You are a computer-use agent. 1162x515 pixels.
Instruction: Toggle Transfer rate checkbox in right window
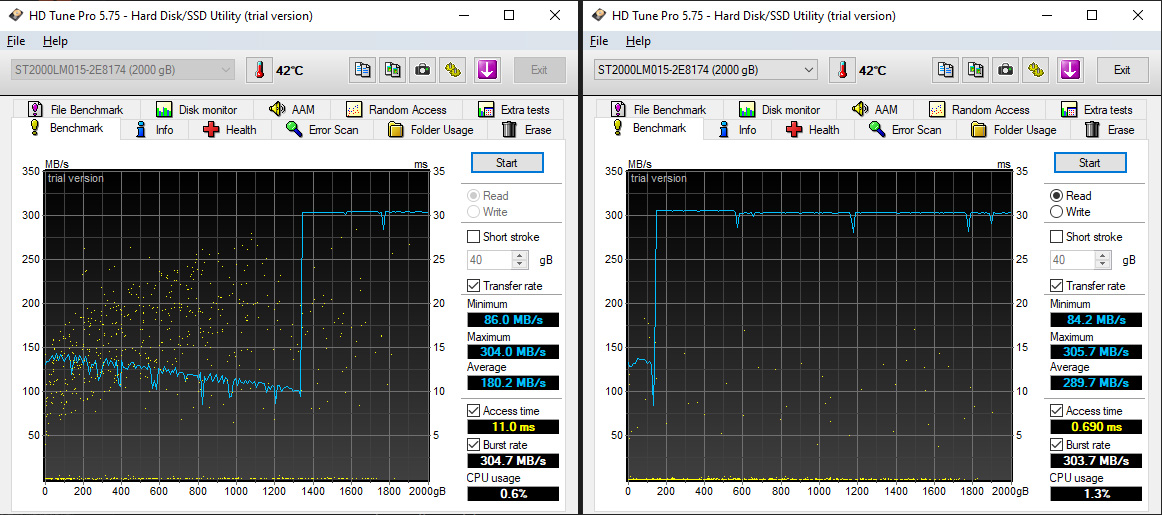point(1056,285)
